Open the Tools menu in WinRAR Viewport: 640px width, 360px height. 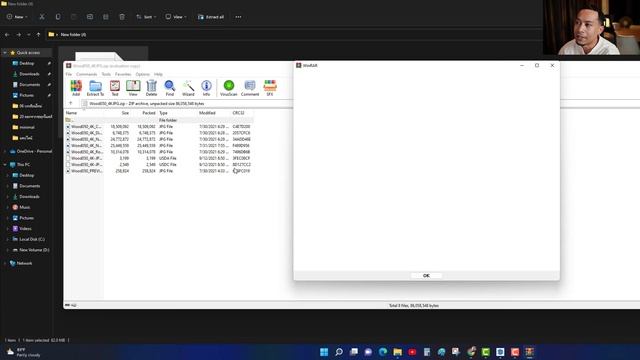(106, 74)
